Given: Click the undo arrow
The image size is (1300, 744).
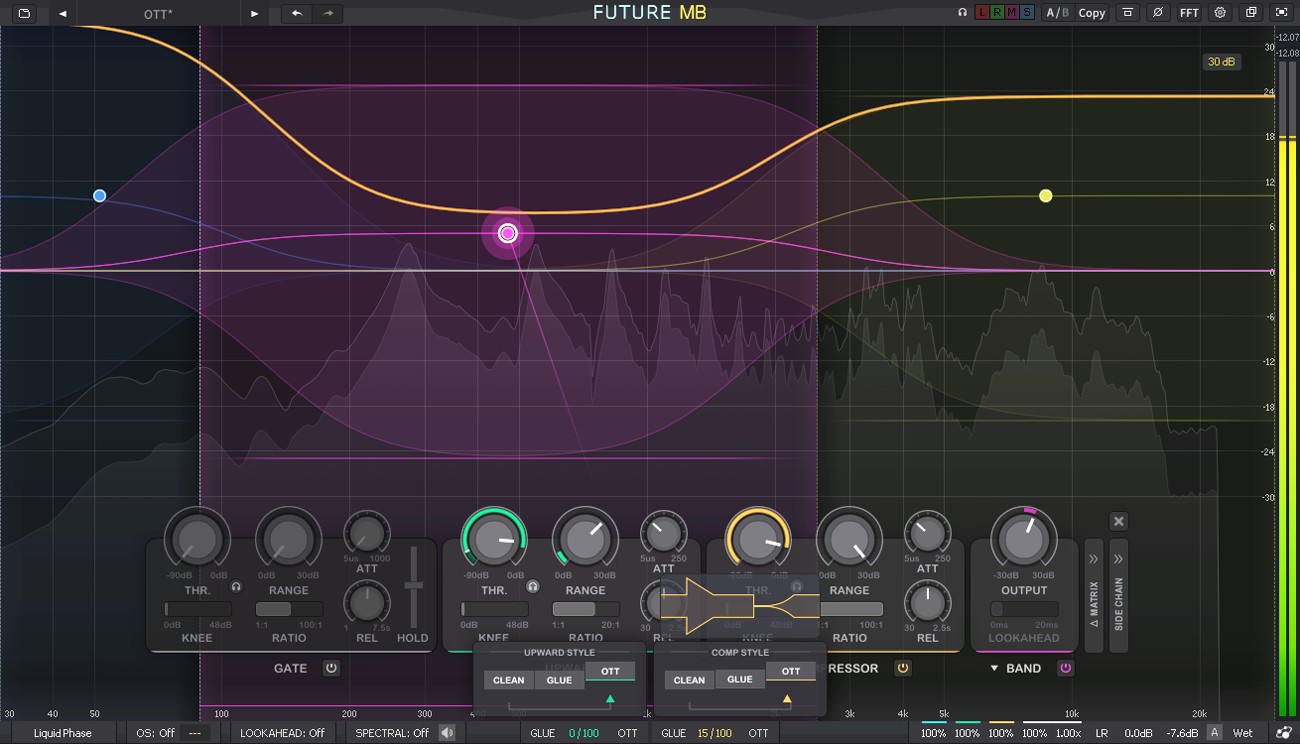Looking at the screenshot, I should click(297, 13).
